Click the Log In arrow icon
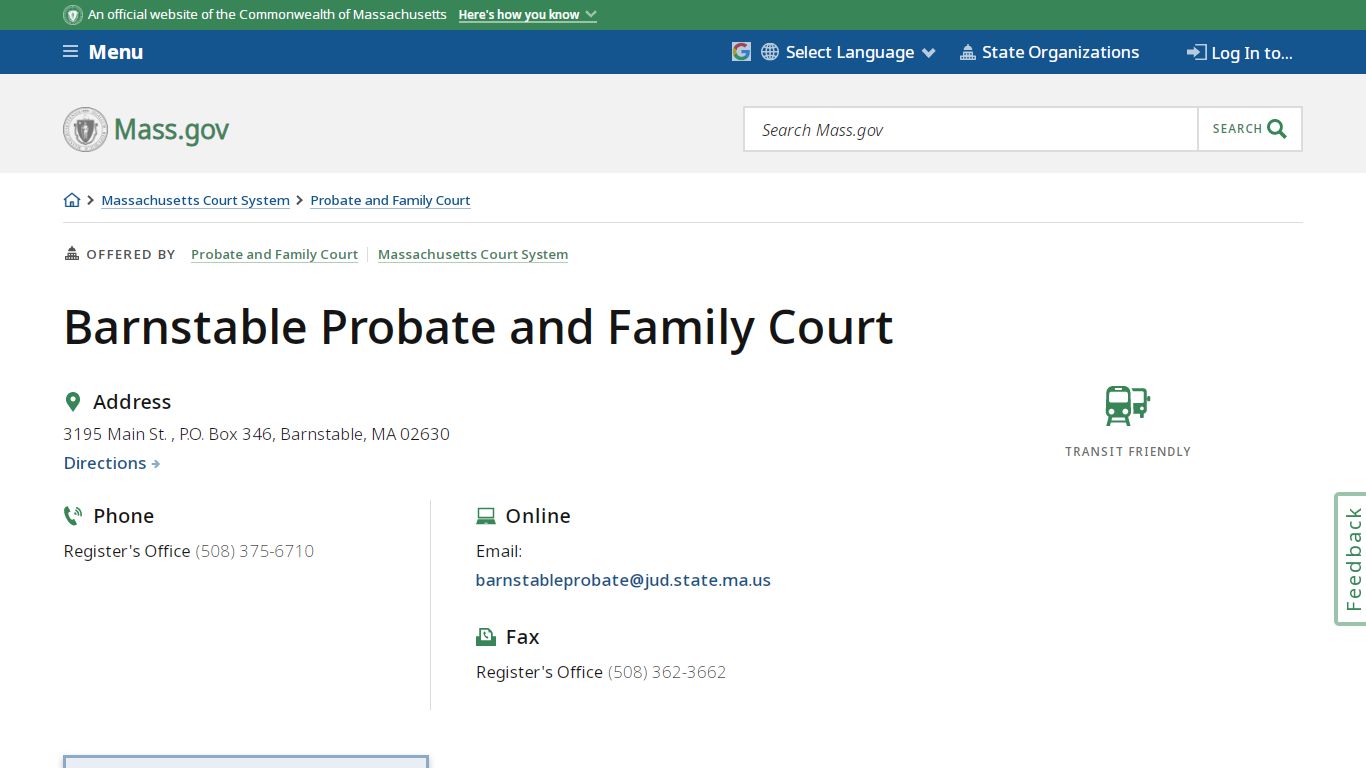1366x768 pixels. coord(1196,52)
